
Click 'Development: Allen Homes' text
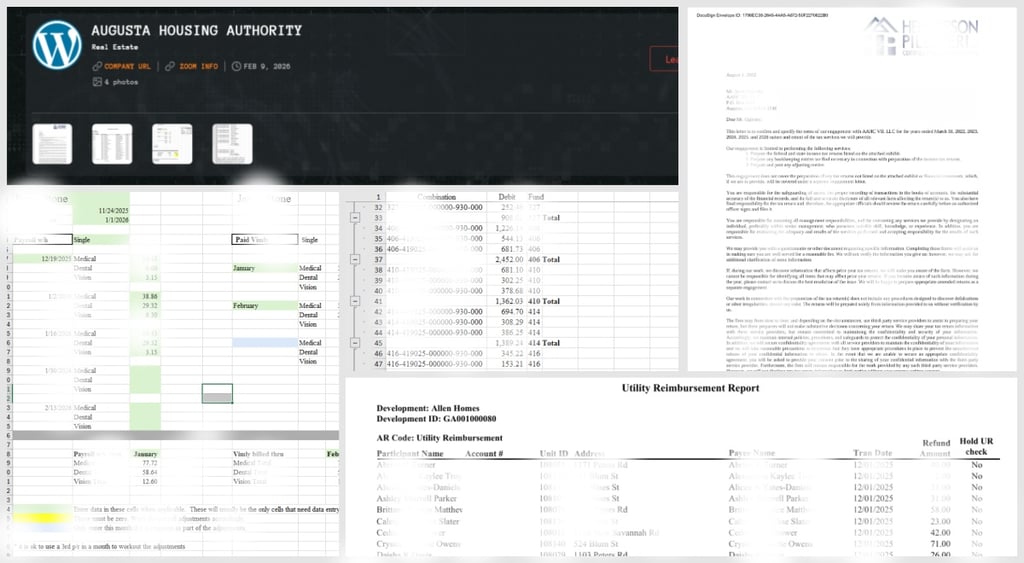pos(428,408)
